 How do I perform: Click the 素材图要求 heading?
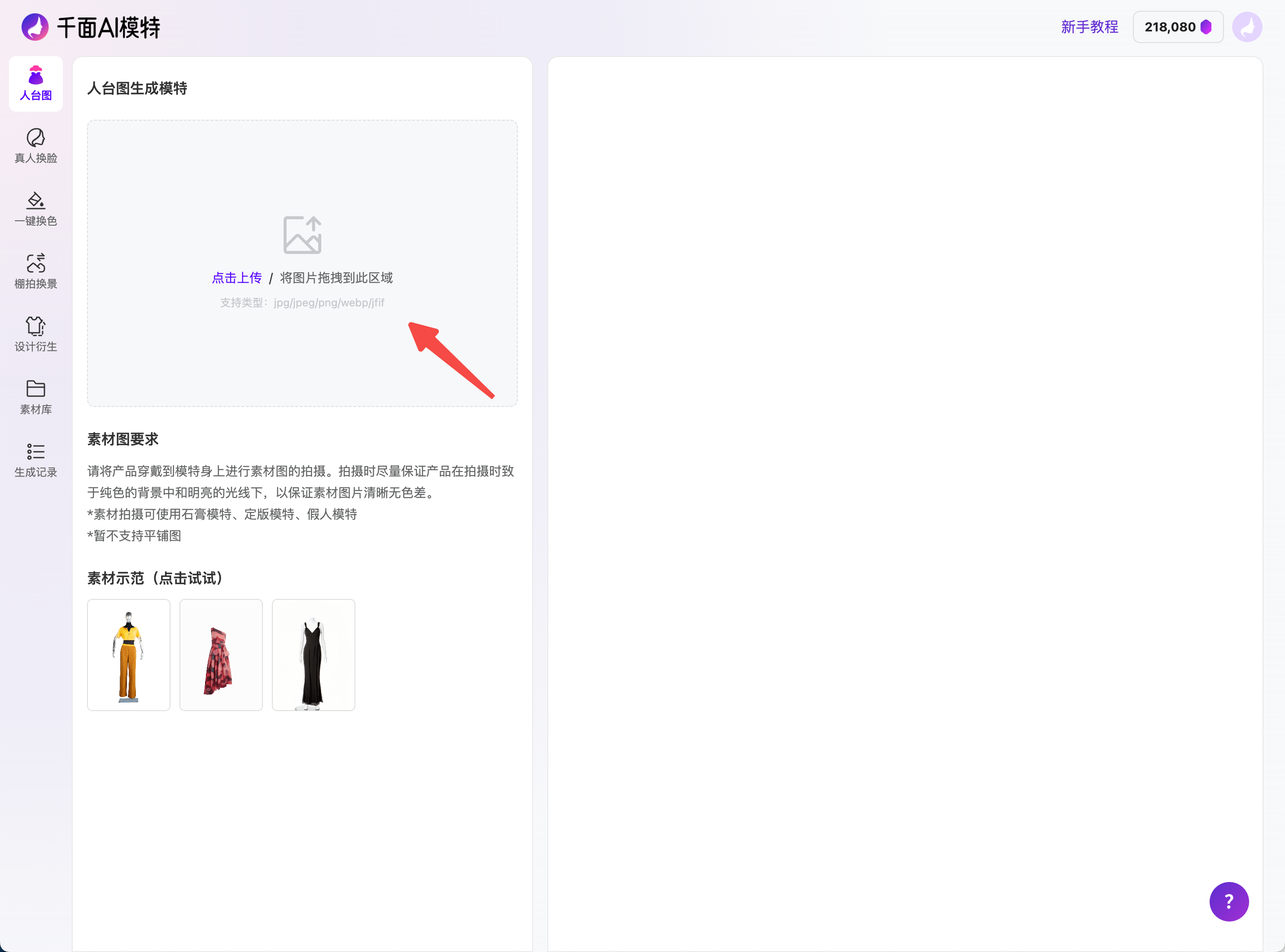123,439
